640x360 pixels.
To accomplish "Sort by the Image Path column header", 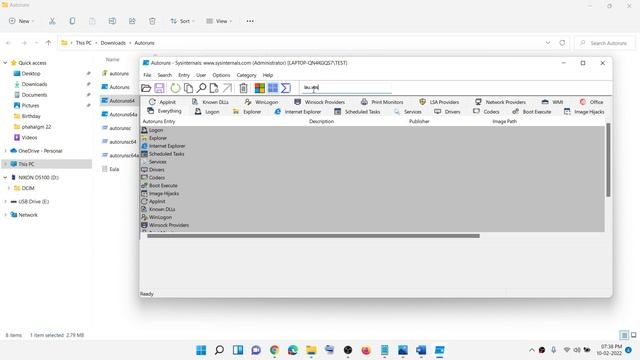I will 504,121.
